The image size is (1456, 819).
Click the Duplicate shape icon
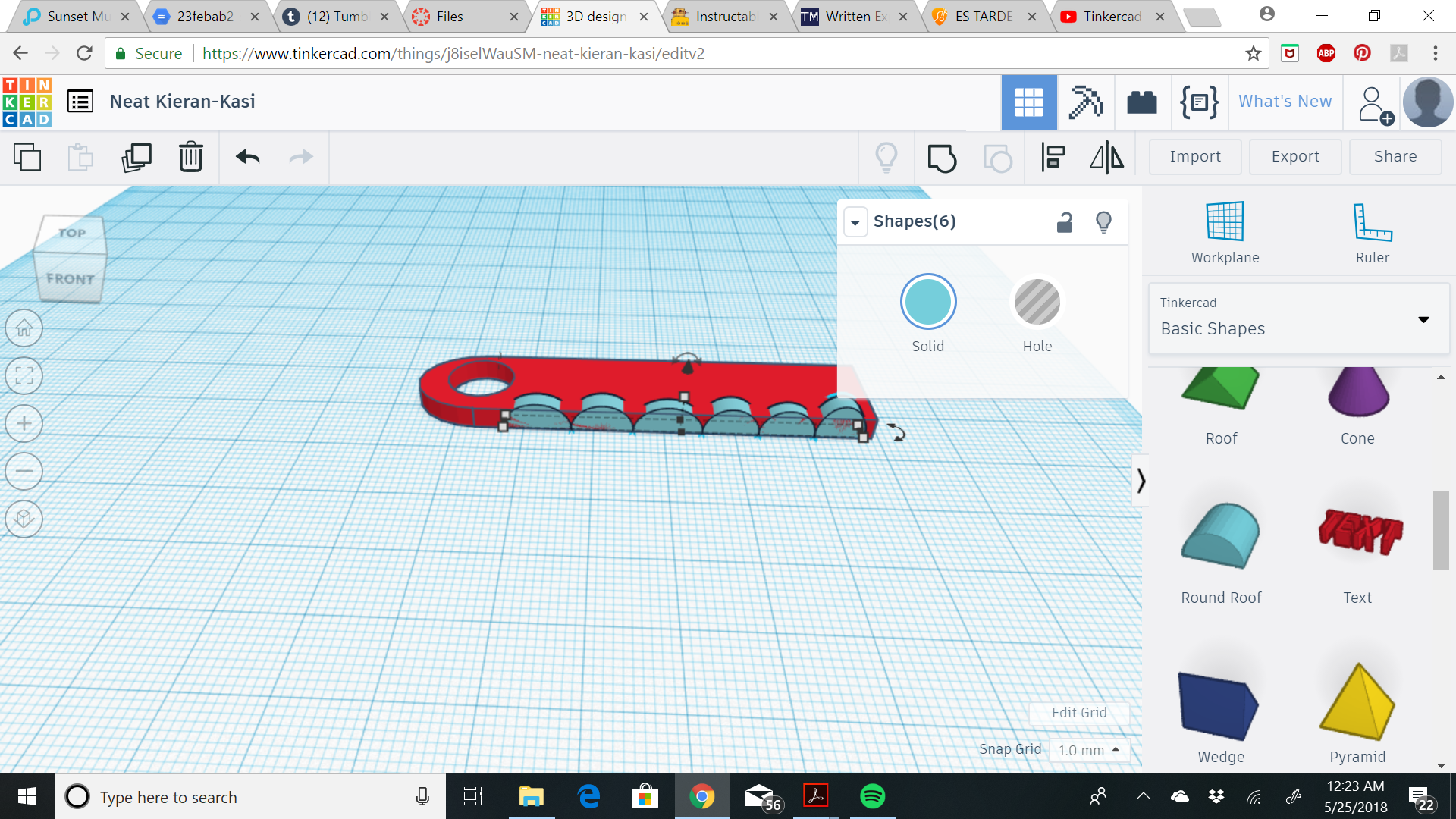tap(135, 157)
